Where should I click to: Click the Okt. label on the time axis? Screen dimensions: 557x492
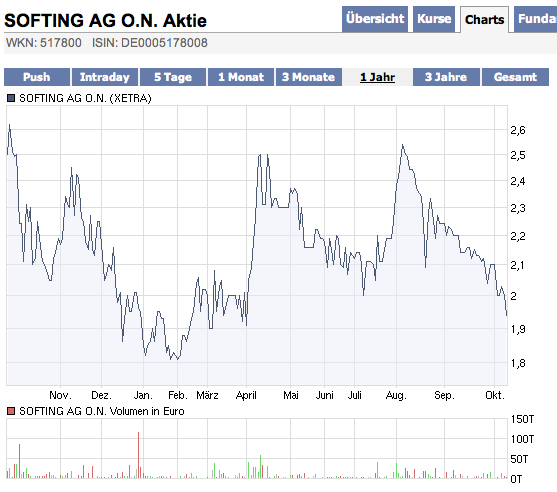pos(495,395)
